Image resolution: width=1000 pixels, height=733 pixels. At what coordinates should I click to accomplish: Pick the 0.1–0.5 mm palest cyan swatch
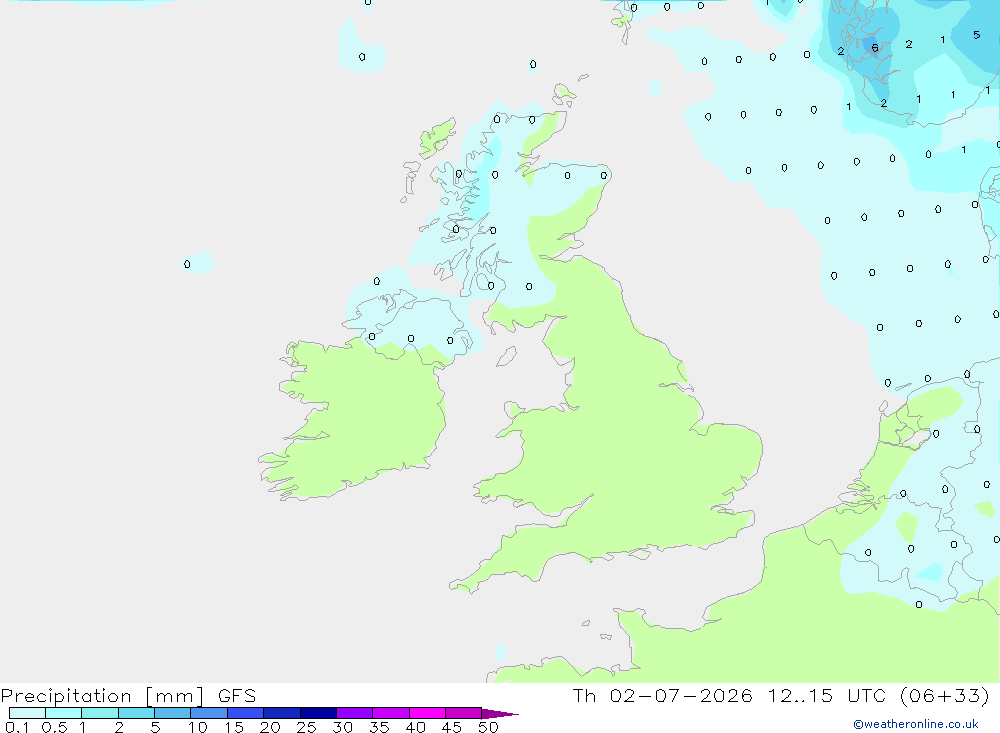click(x=27, y=713)
